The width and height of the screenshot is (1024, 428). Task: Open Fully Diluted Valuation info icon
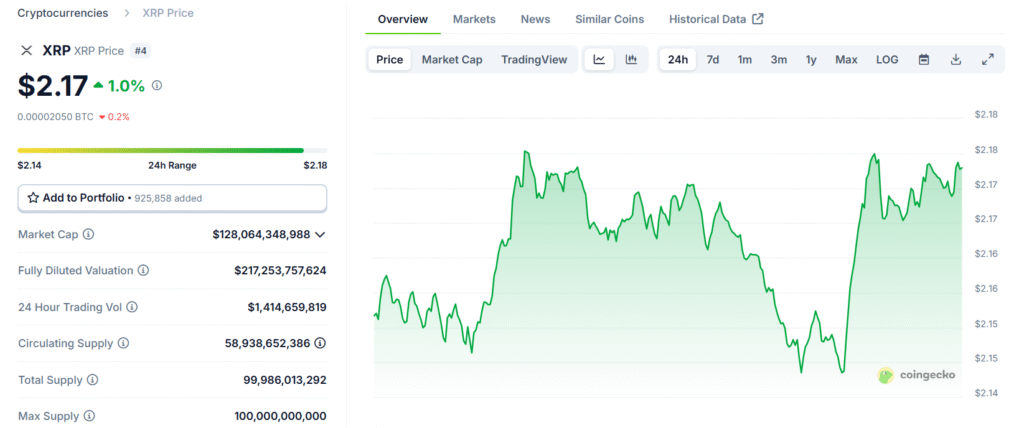click(143, 271)
